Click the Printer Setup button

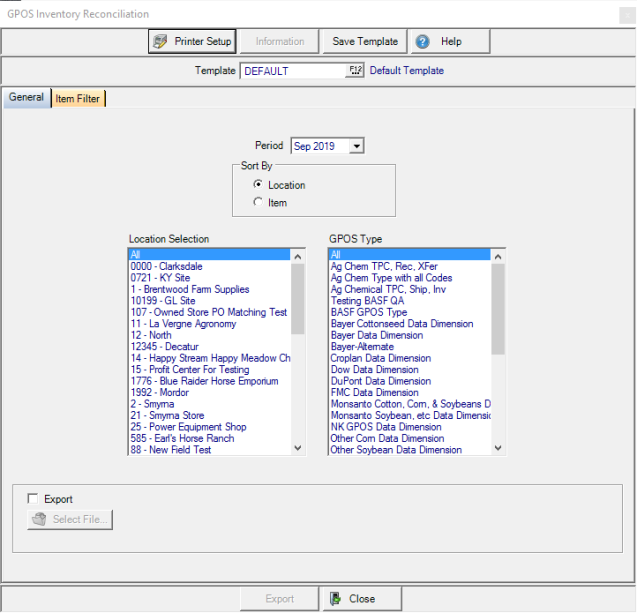click(192, 41)
